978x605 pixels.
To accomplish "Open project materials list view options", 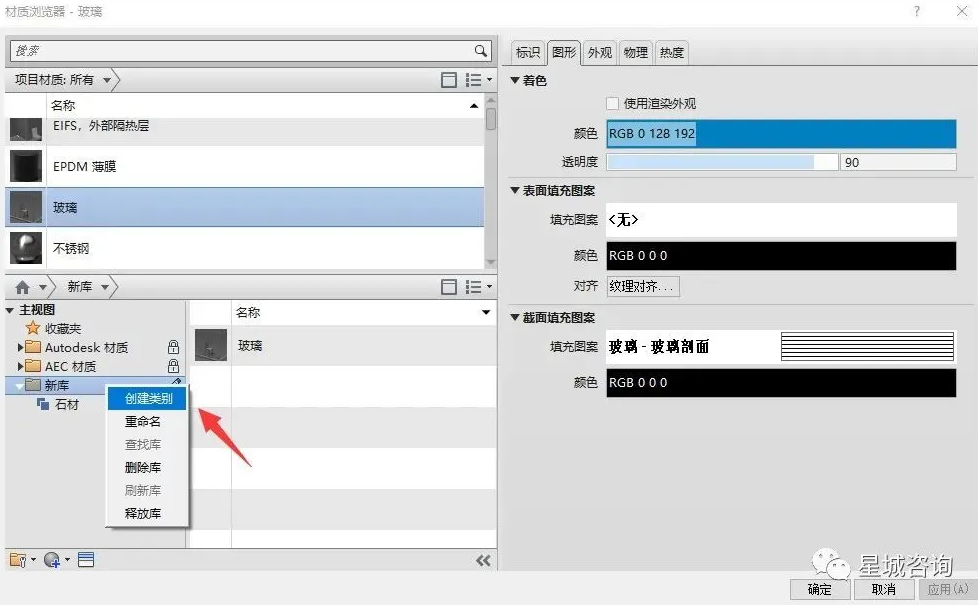I will (x=479, y=80).
